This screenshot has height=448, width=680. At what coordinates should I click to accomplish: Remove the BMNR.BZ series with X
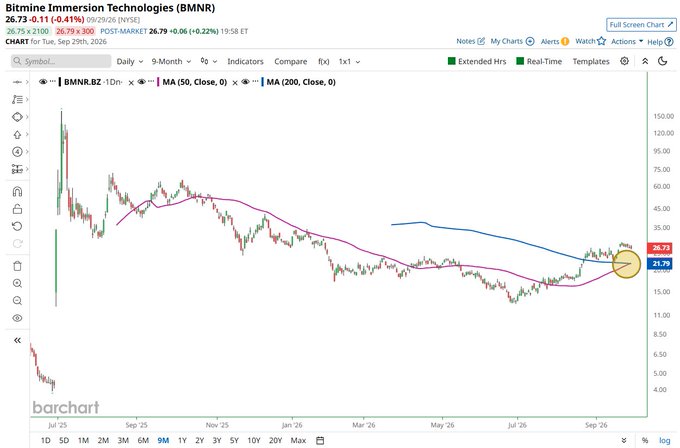131,83
